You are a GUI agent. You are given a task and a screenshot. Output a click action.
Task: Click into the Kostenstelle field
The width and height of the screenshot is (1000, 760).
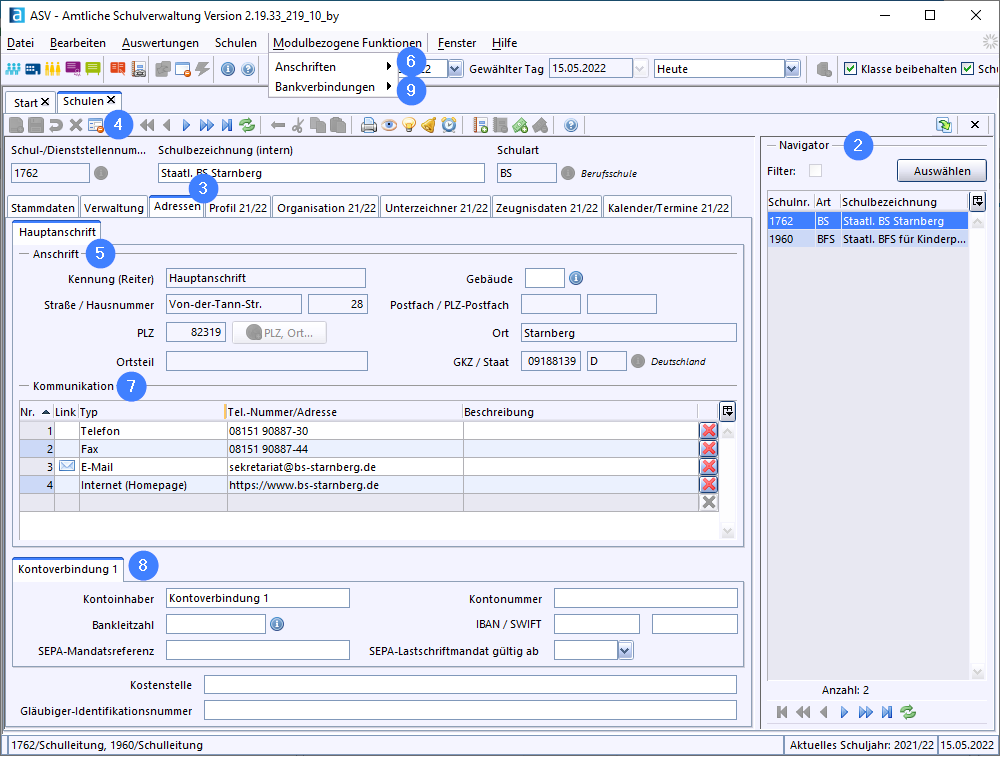point(470,685)
